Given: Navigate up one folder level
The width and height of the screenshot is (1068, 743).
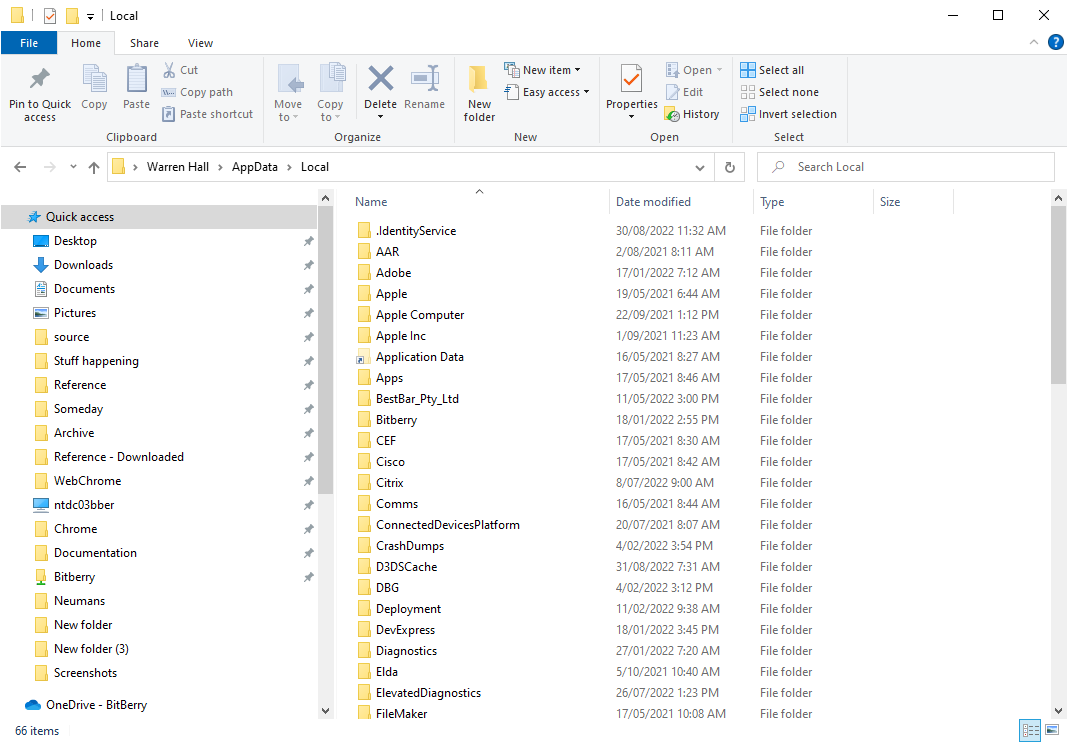Looking at the screenshot, I should click(94, 167).
